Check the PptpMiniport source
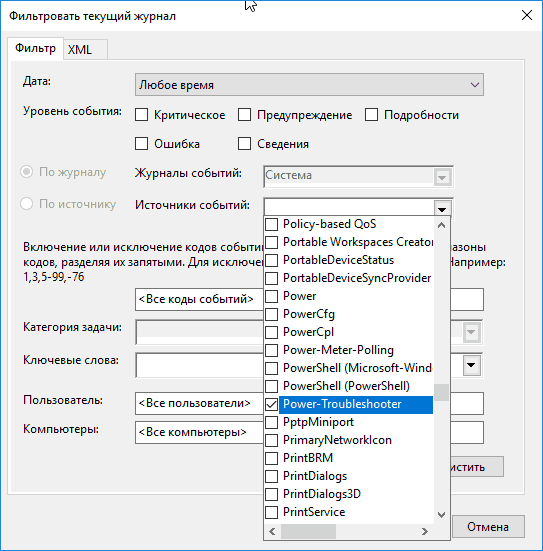 [271, 422]
